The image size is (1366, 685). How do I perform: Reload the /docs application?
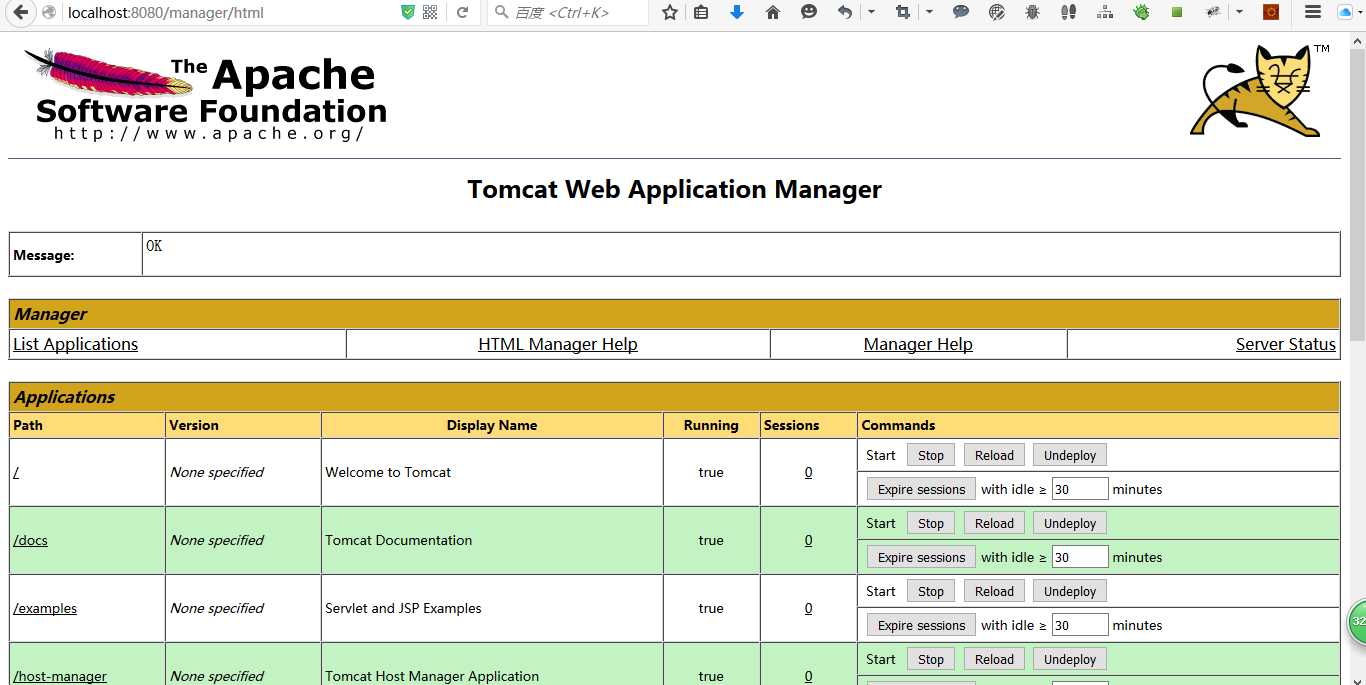[x=994, y=523]
